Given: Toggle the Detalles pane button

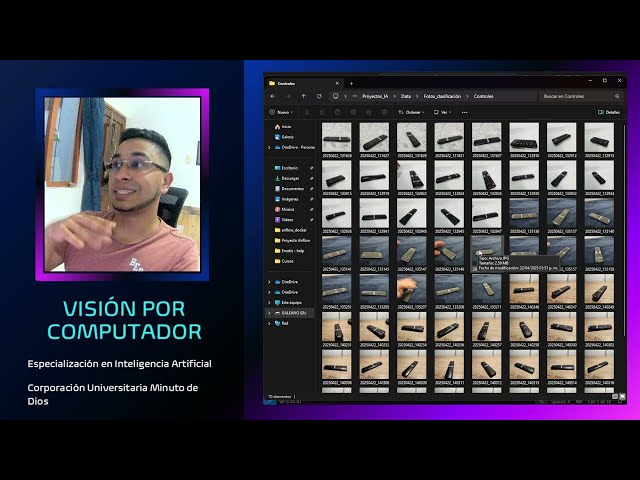Looking at the screenshot, I should click(609, 112).
